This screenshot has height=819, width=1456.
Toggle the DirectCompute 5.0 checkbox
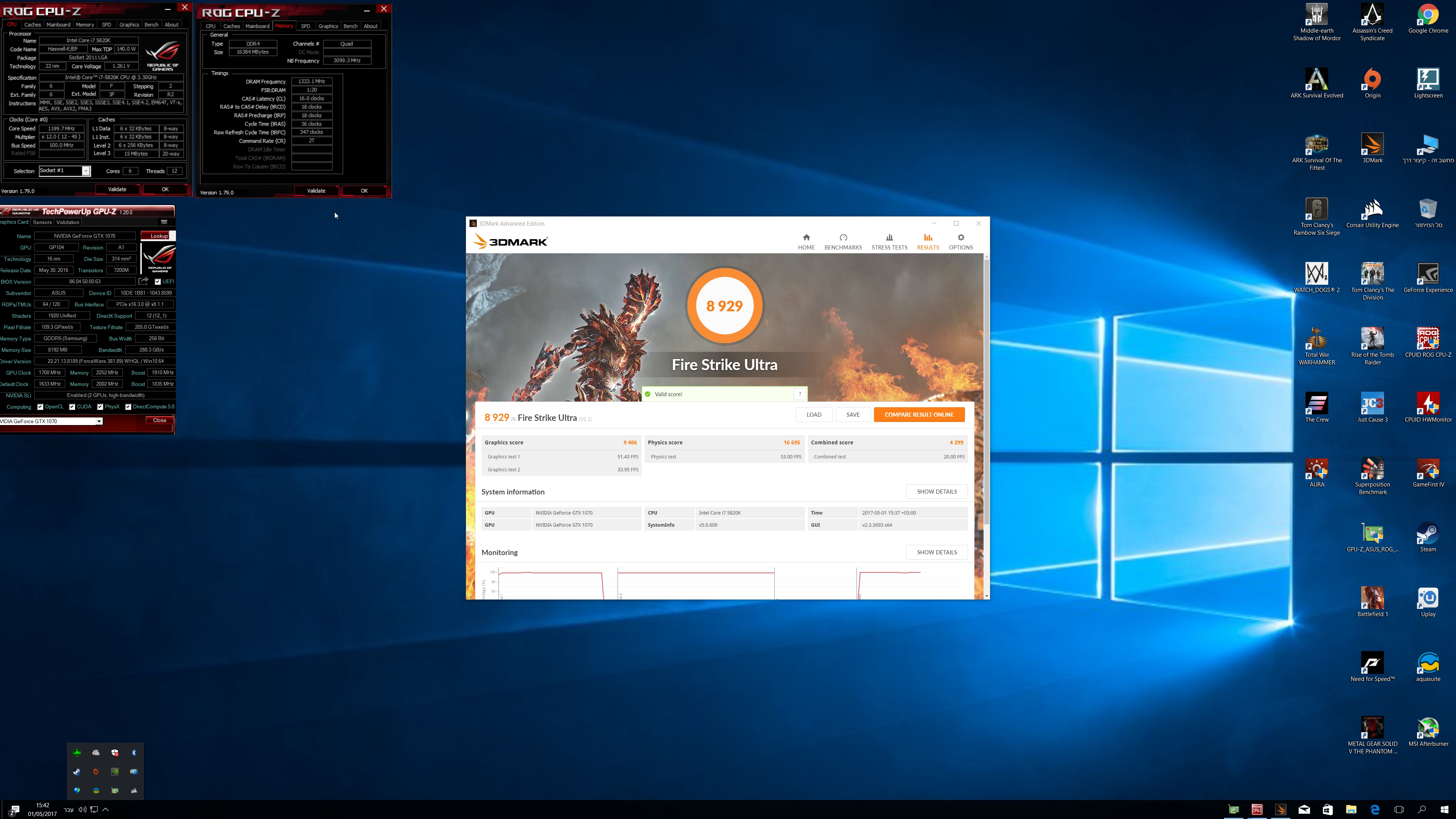pyautogui.click(x=128, y=407)
